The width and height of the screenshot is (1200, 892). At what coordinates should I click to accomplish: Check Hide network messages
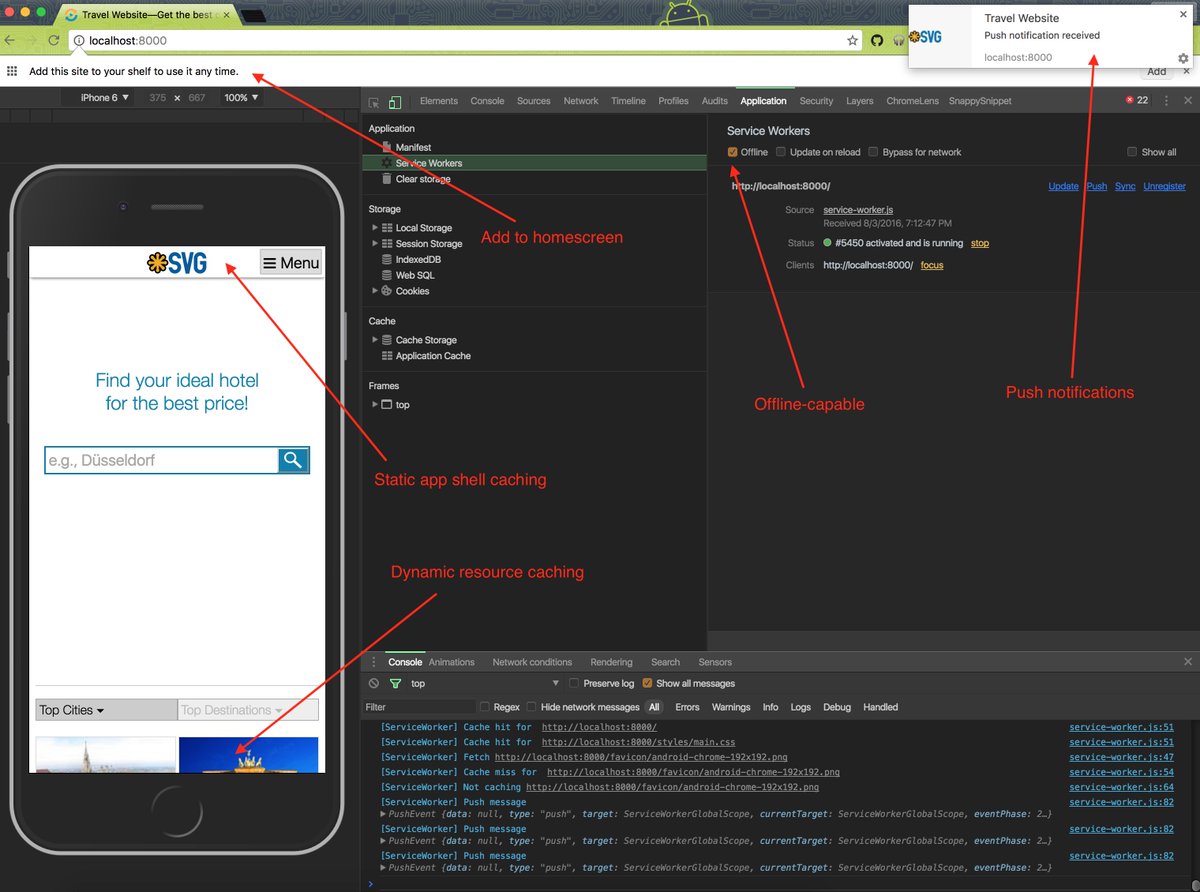point(530,707)
